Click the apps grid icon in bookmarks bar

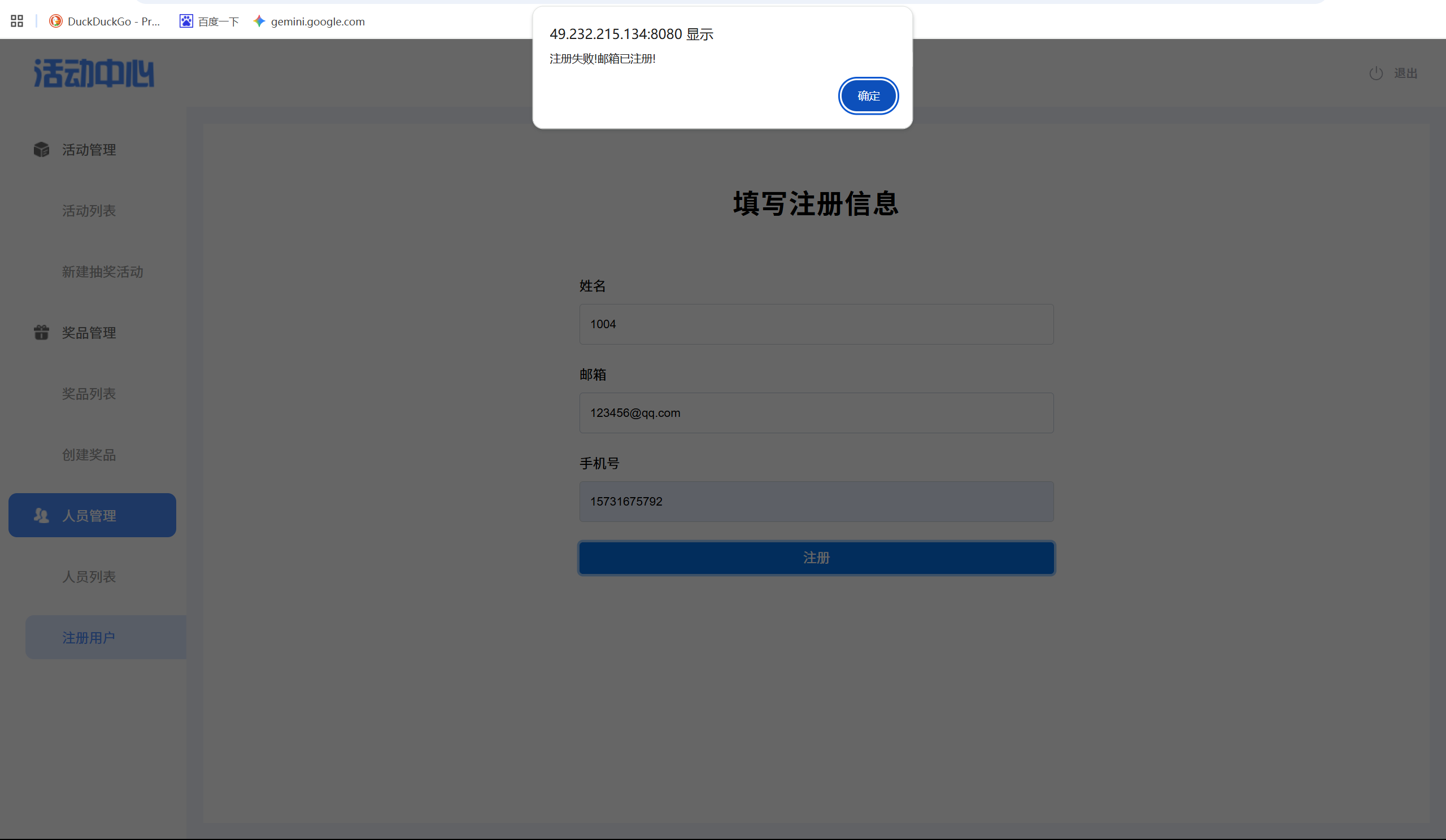tap(17, 21)
